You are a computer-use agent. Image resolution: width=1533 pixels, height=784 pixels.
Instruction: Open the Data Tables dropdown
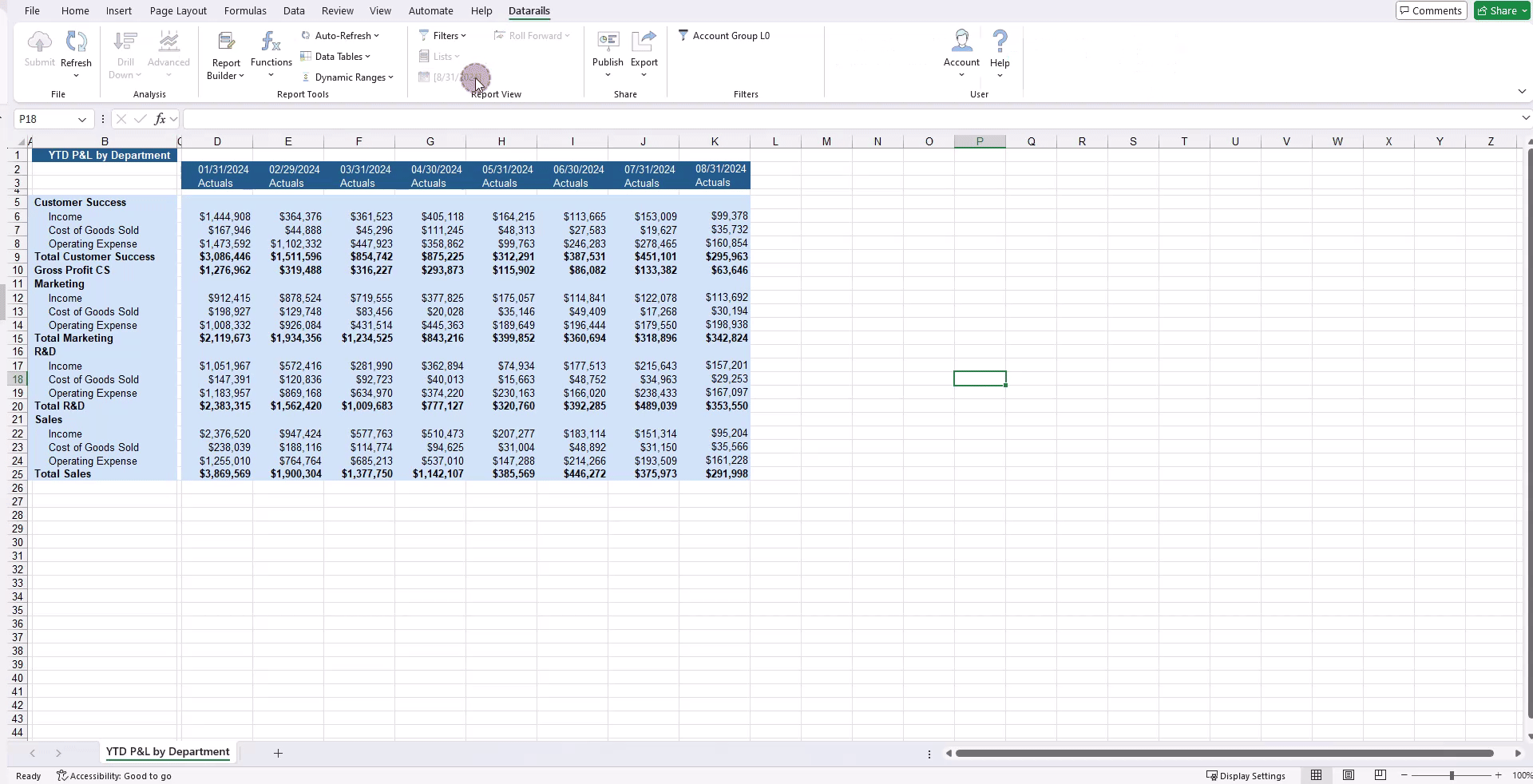tap(335, 57)
